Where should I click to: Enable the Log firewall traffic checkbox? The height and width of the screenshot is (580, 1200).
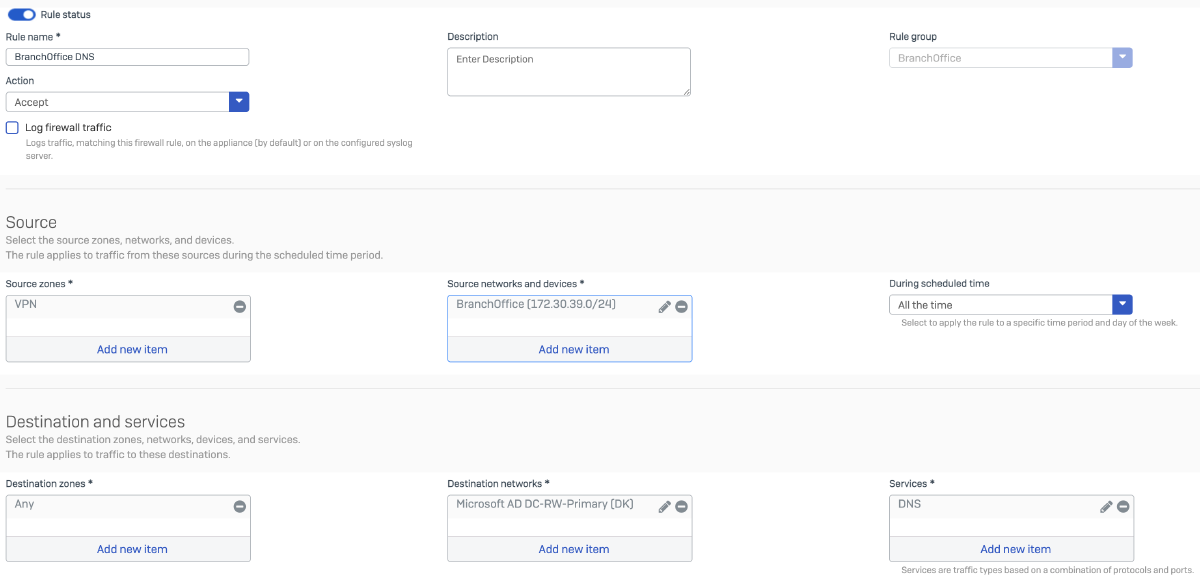[11, 127]
